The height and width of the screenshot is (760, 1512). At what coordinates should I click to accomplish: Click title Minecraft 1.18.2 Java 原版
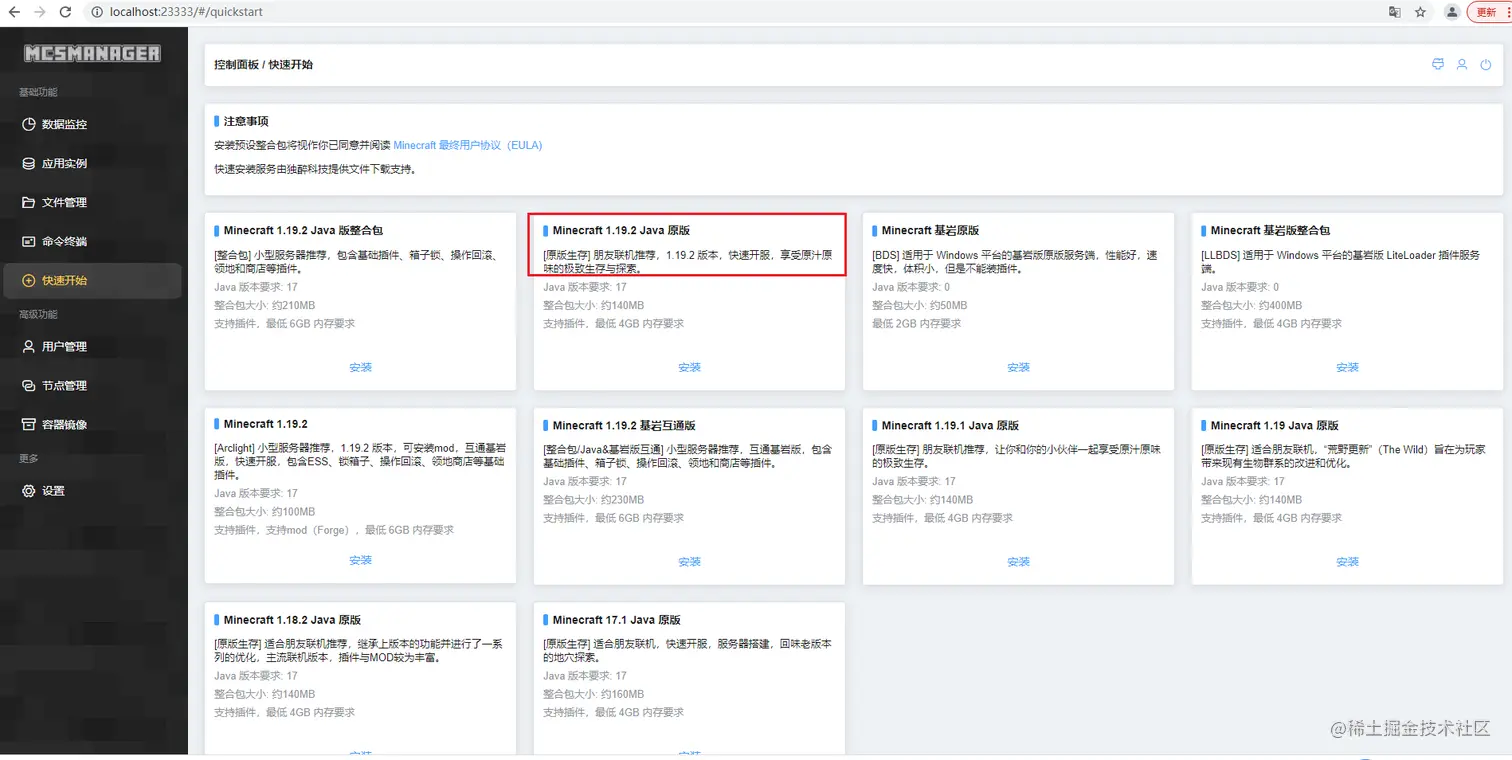[292, 620]
